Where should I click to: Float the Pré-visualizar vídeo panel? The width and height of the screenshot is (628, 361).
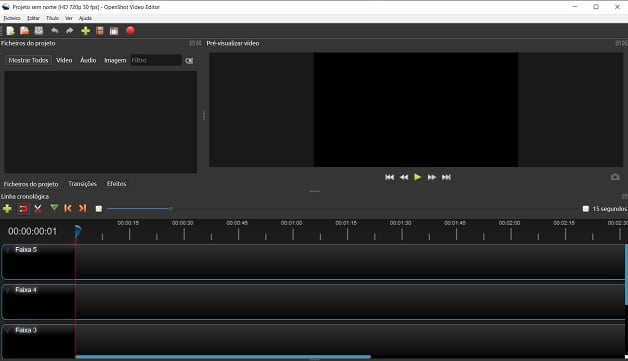618,43
